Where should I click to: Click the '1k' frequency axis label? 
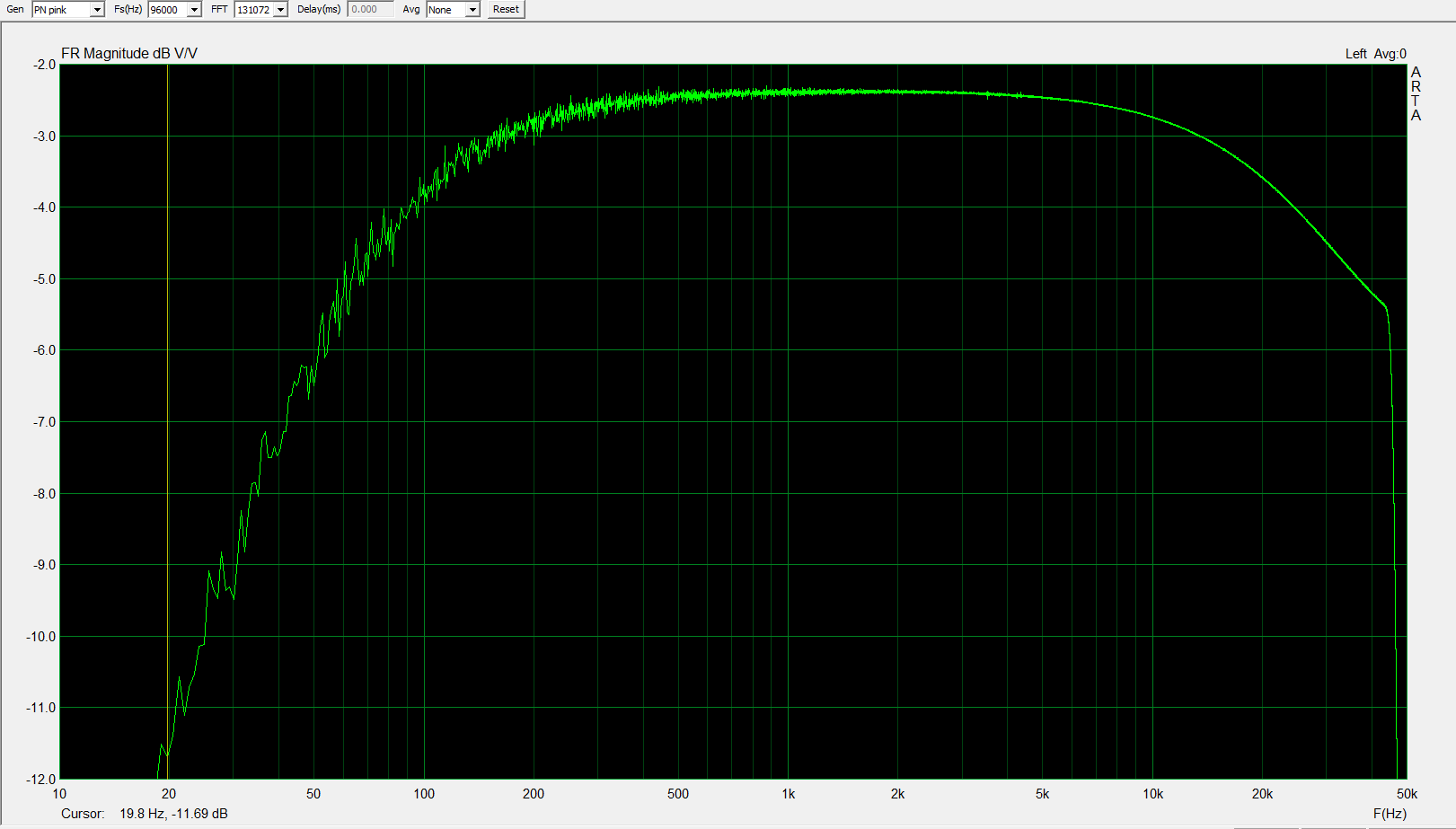[x=788, y=794]
